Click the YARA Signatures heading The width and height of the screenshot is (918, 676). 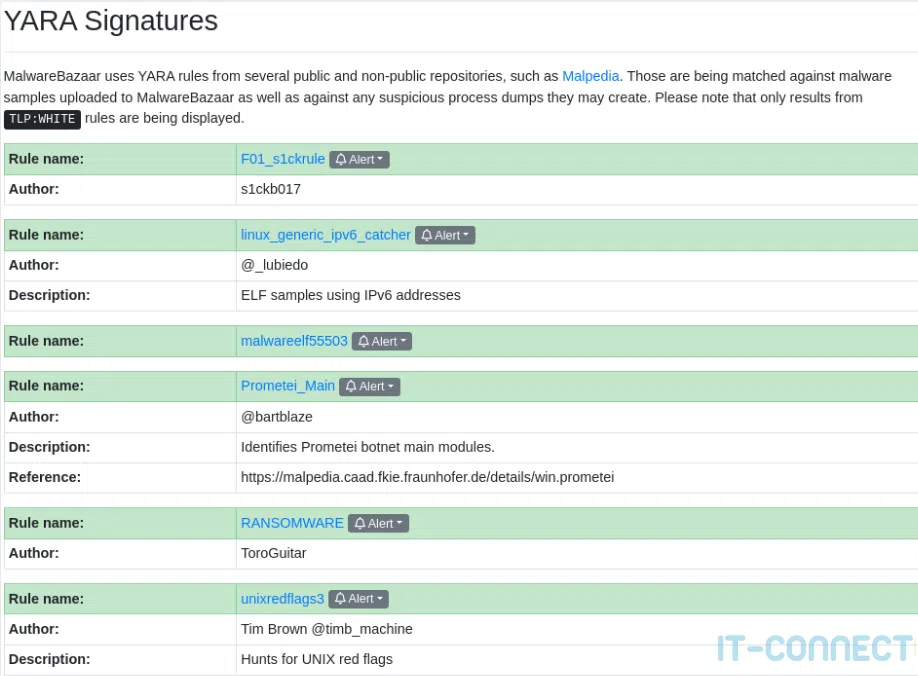[111, 20]
